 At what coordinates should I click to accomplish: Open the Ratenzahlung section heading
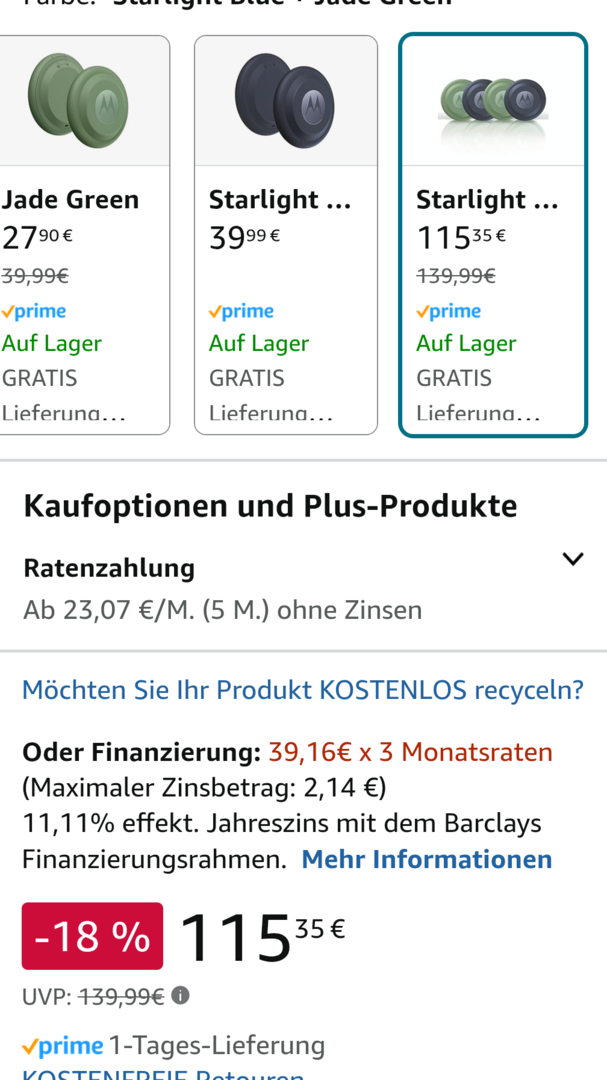(x=109, y=568)
